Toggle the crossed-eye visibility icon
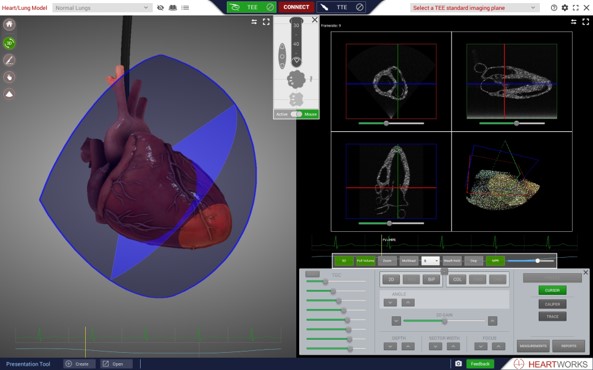Screen dimensions: 593x370 point(160,8)
